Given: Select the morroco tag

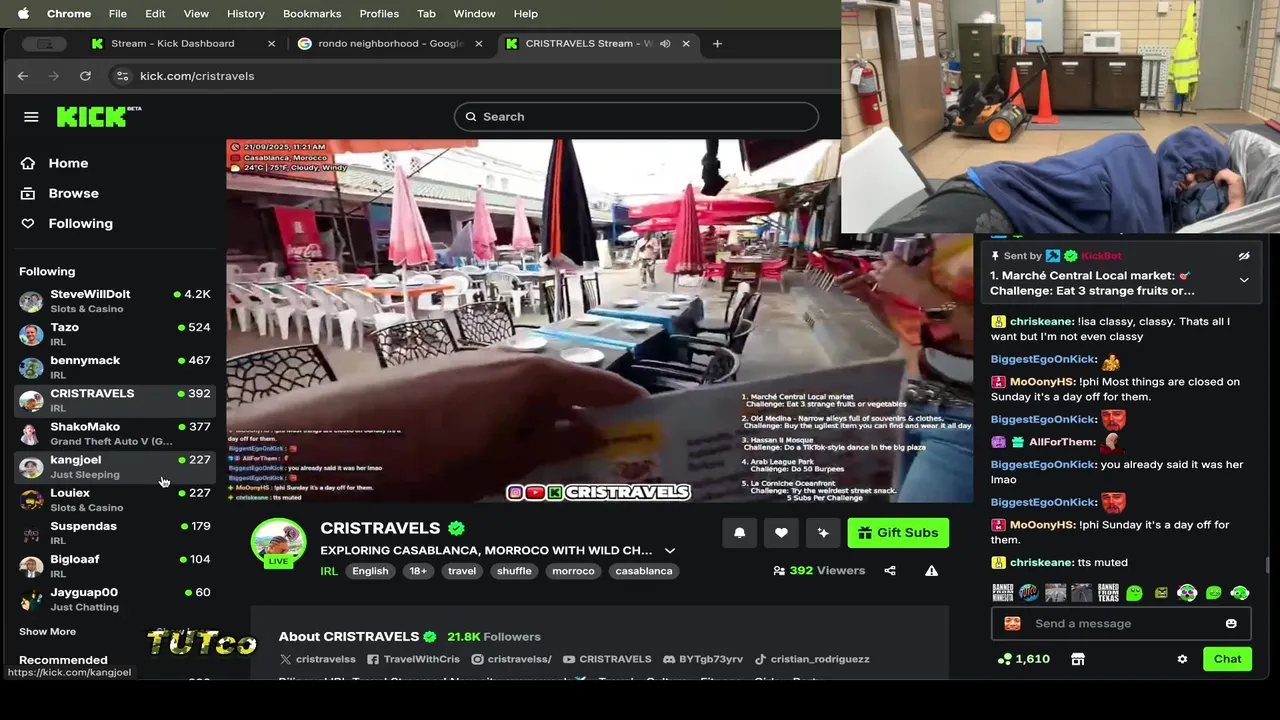Looking at the screenshot, I should pyautogui.click(x=573, y=571).
